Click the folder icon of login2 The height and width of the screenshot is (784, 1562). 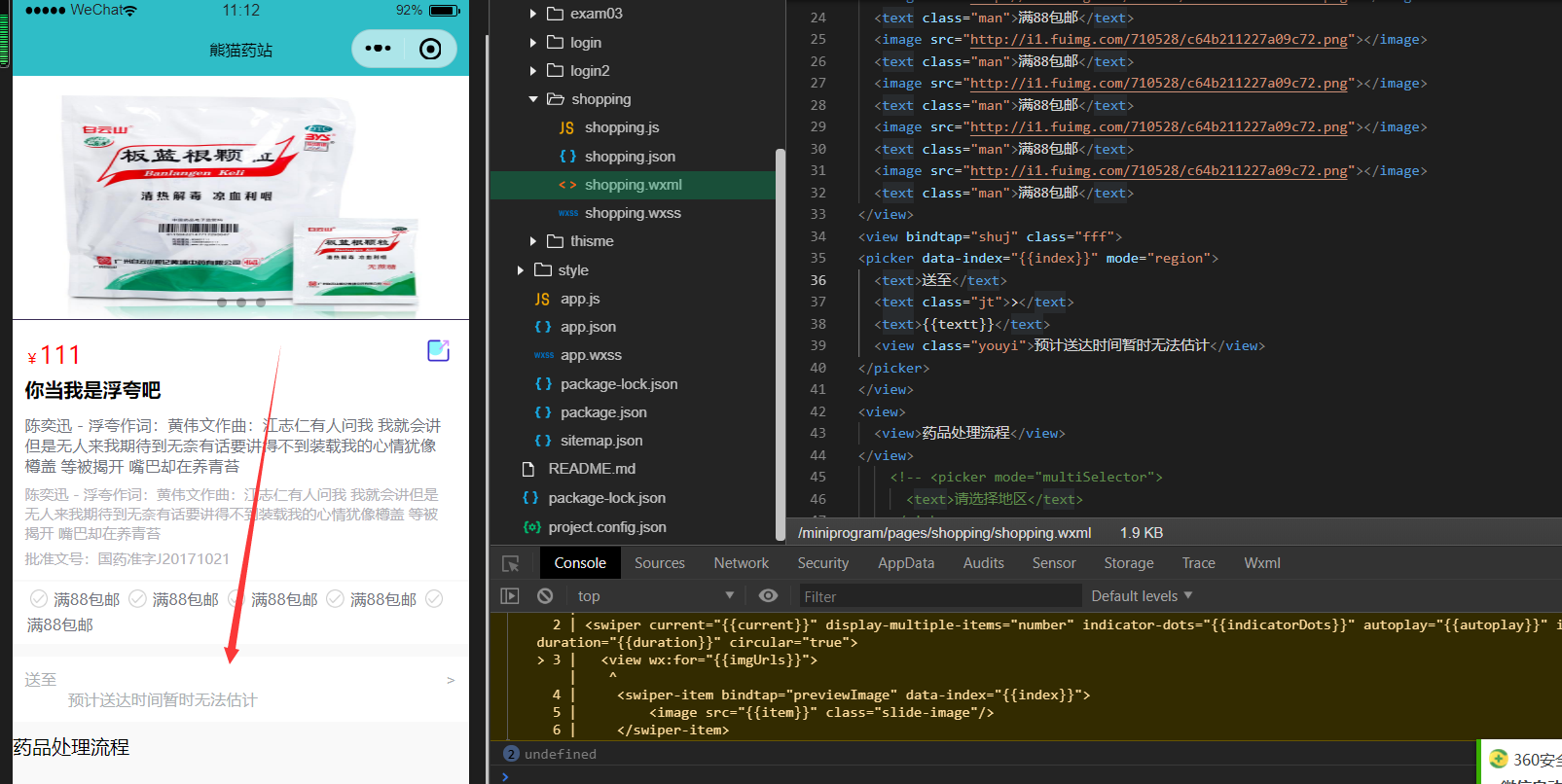[555, 70]
